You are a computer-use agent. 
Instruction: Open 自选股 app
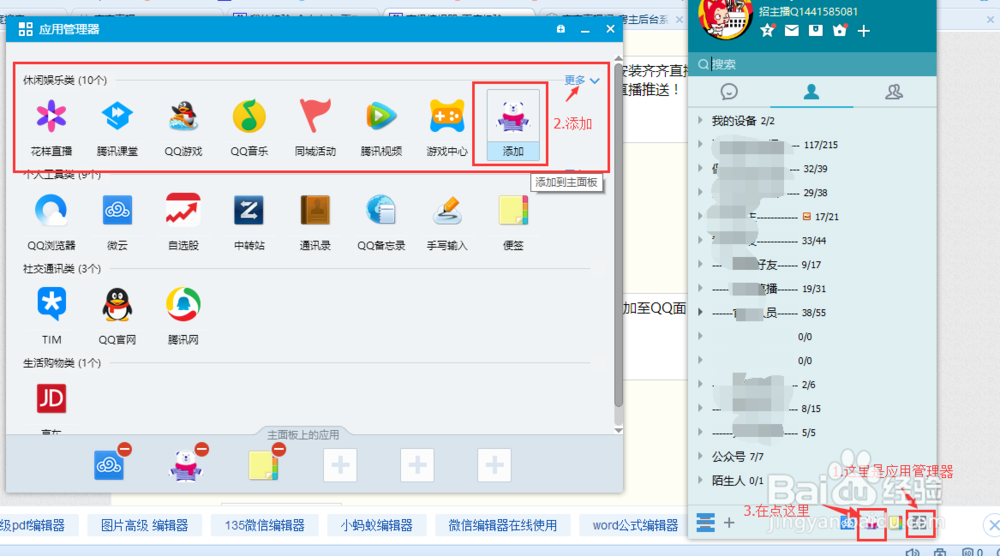point(184,211)
